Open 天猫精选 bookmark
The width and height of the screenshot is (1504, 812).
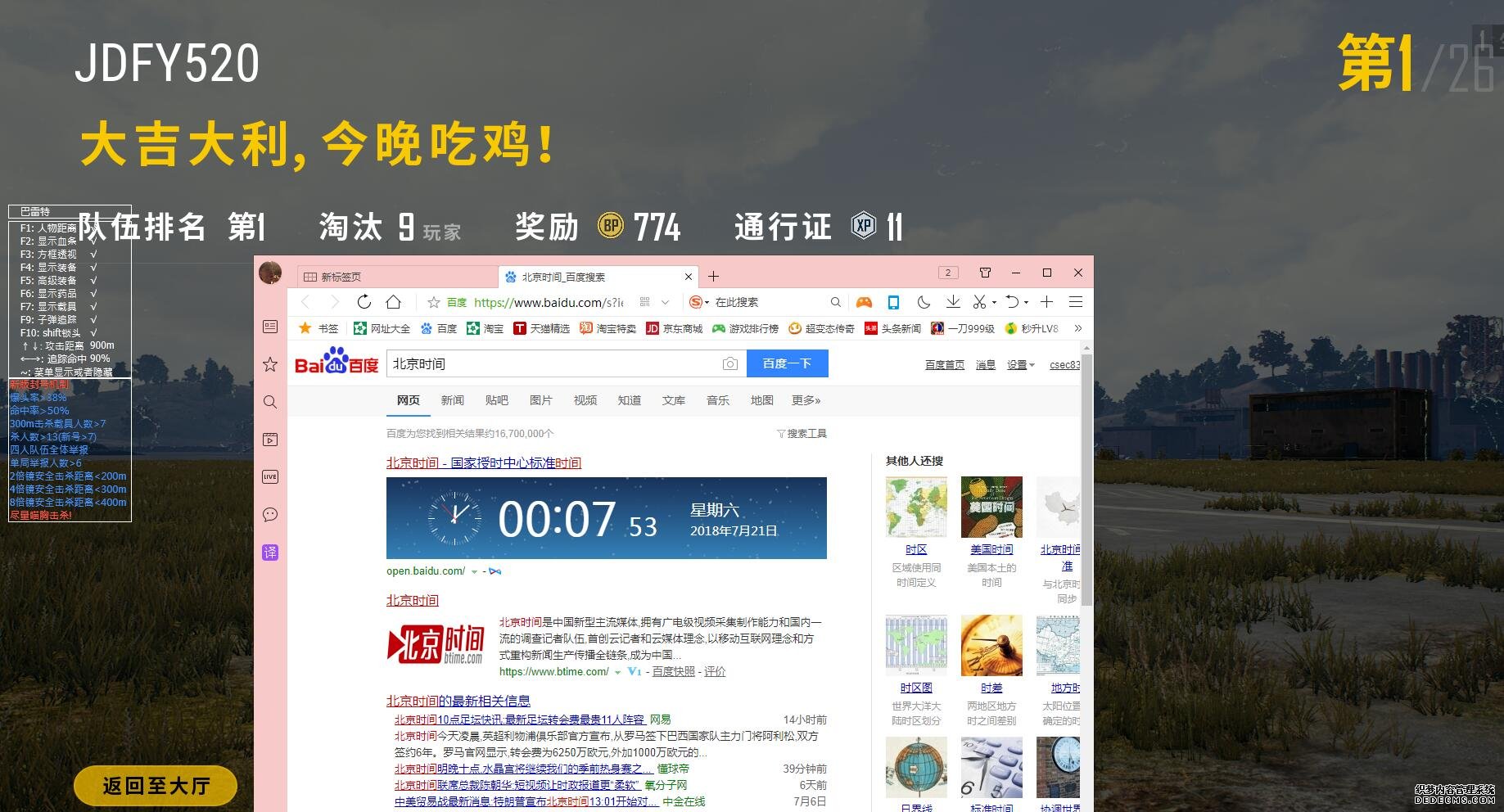pos(541,328)
